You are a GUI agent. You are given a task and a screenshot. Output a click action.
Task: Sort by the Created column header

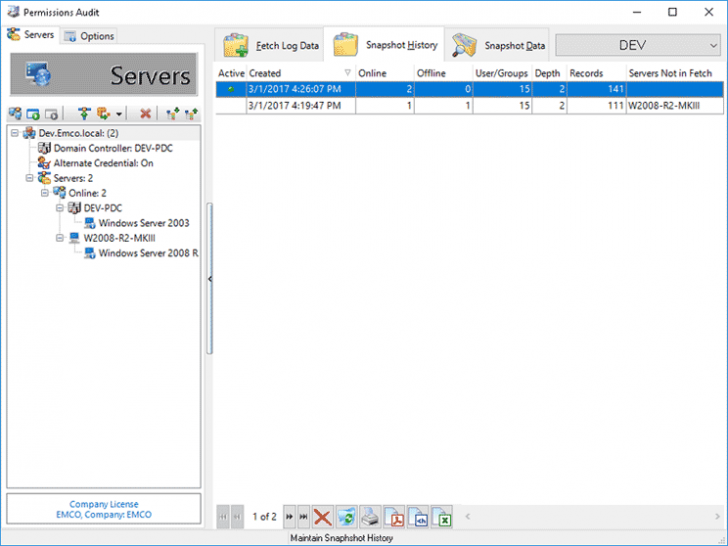click(x=300, y=73)
